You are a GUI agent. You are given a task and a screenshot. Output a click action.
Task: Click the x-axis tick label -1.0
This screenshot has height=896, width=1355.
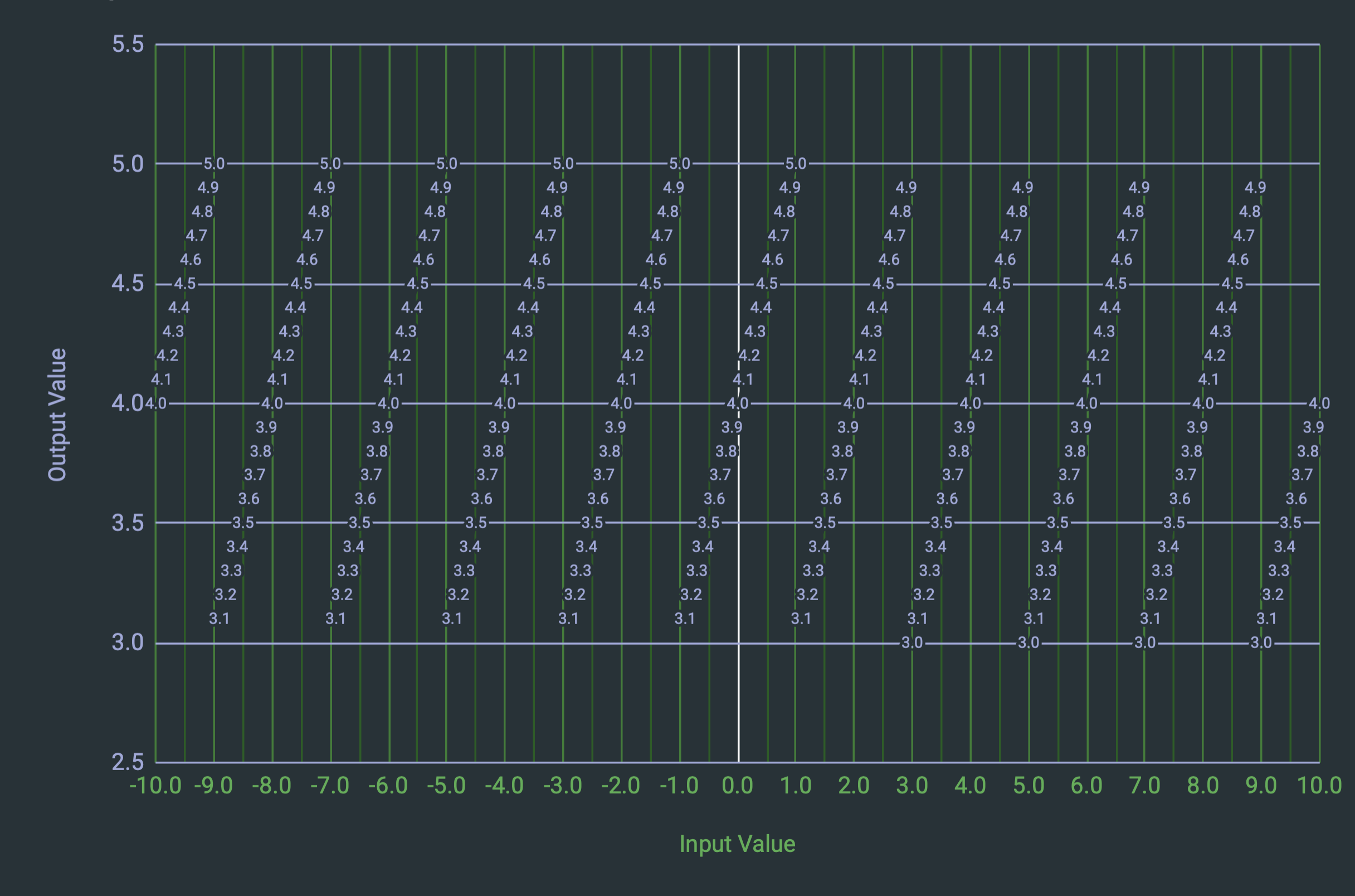pos(679,786)
